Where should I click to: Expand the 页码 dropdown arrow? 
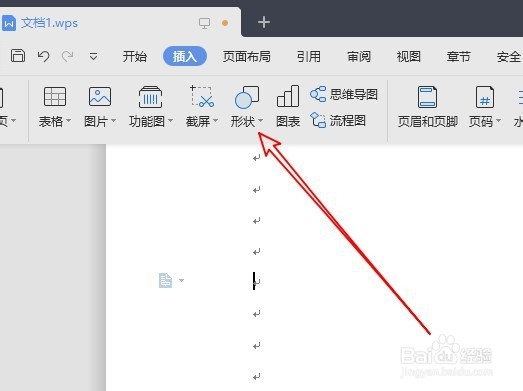498,120
